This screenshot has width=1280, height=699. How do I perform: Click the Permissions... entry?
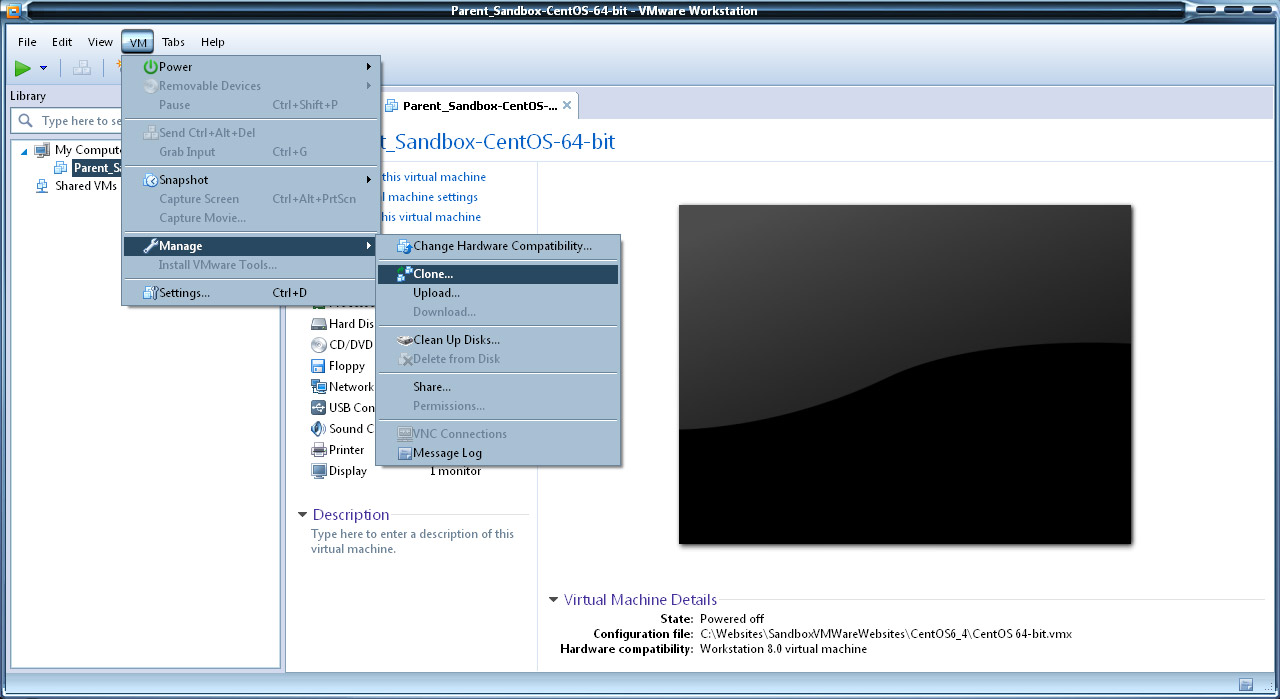(x=498, y=406)
